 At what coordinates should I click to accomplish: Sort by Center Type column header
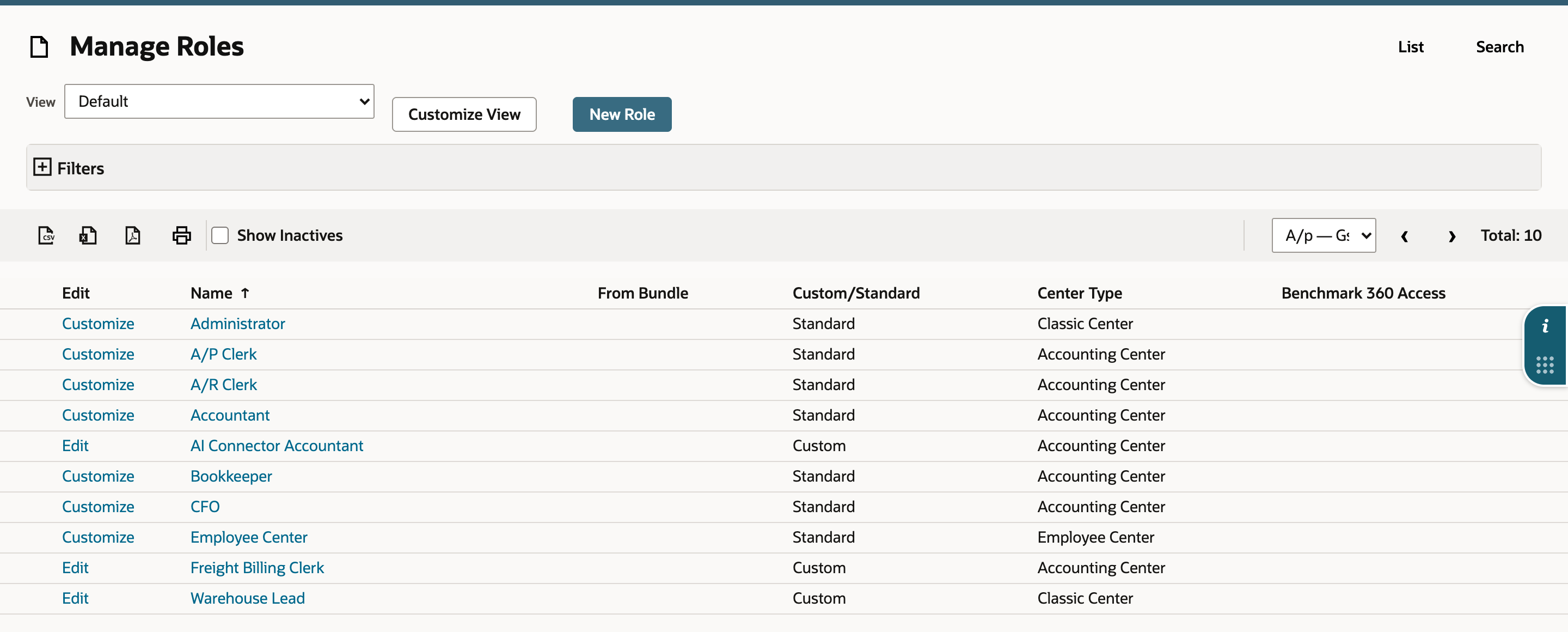coord(1079,294)
